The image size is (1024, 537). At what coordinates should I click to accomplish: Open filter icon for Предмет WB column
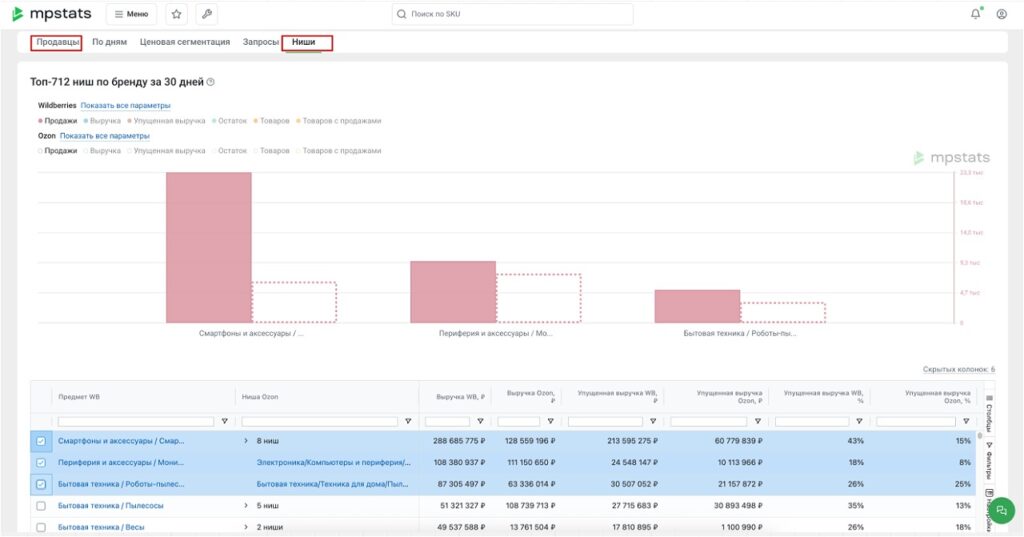tap(224, 421)
